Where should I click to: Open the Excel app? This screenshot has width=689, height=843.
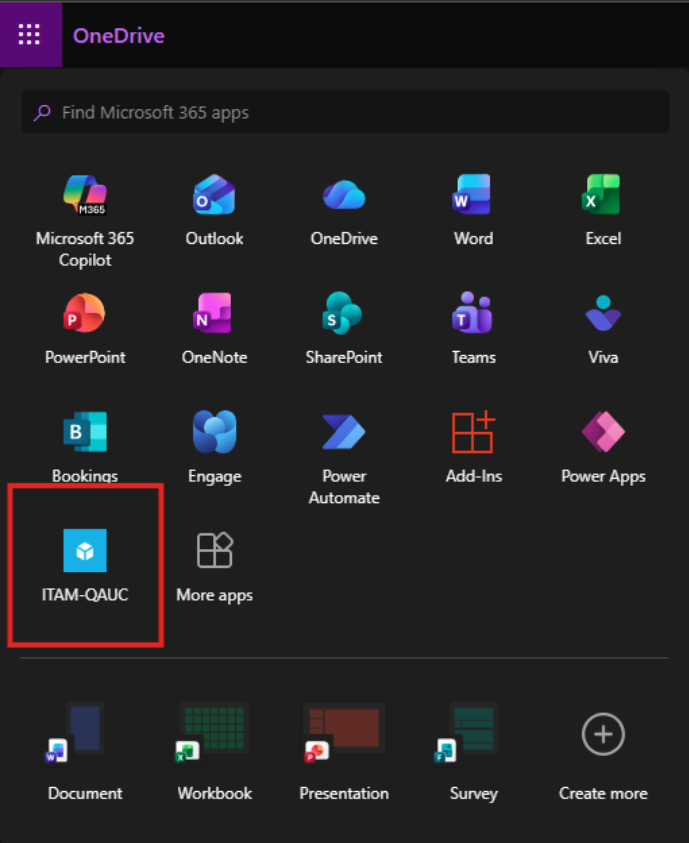(603, 196)
